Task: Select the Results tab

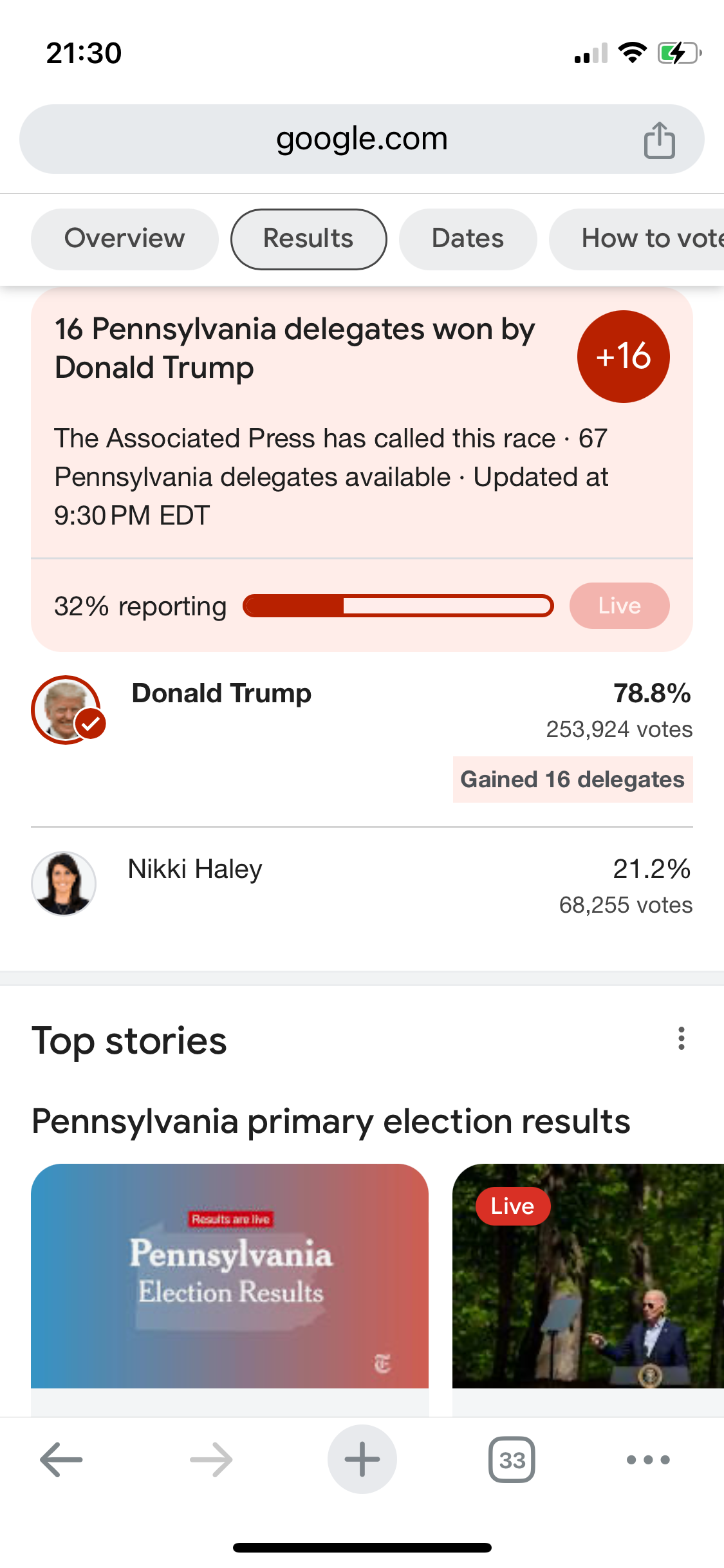Action: pyautogui.click(x=308, y=239)
